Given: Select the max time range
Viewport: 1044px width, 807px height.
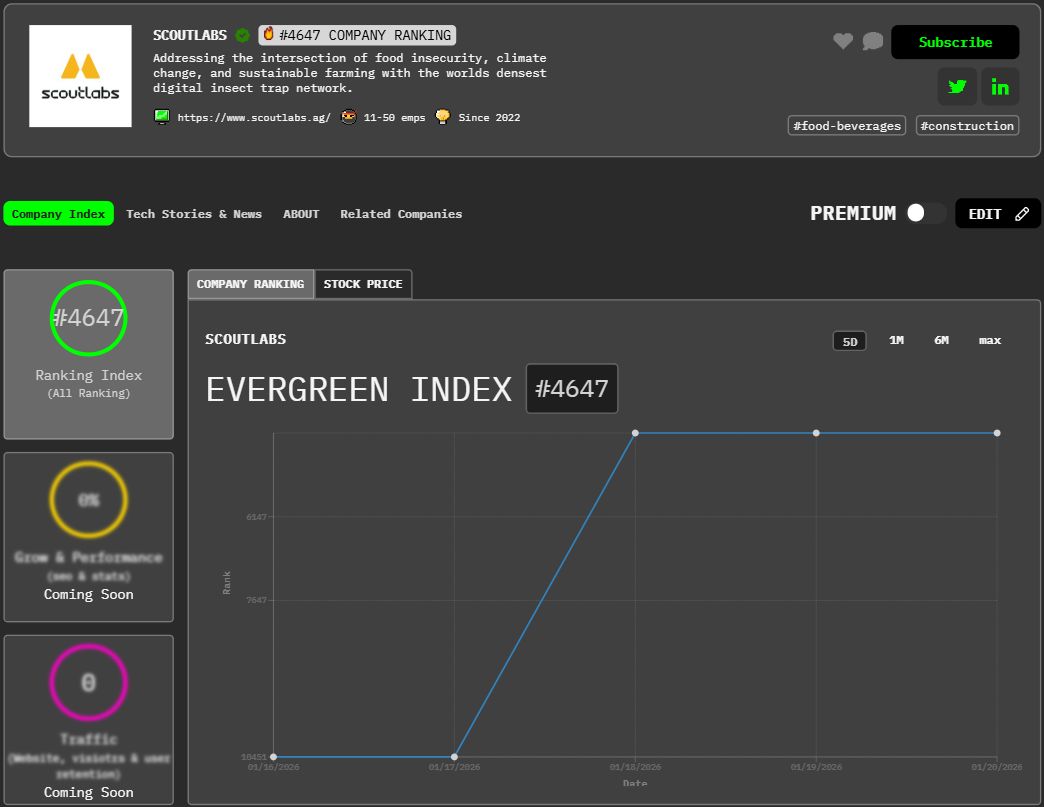Looking at the screenshot, I should (989, 341).
